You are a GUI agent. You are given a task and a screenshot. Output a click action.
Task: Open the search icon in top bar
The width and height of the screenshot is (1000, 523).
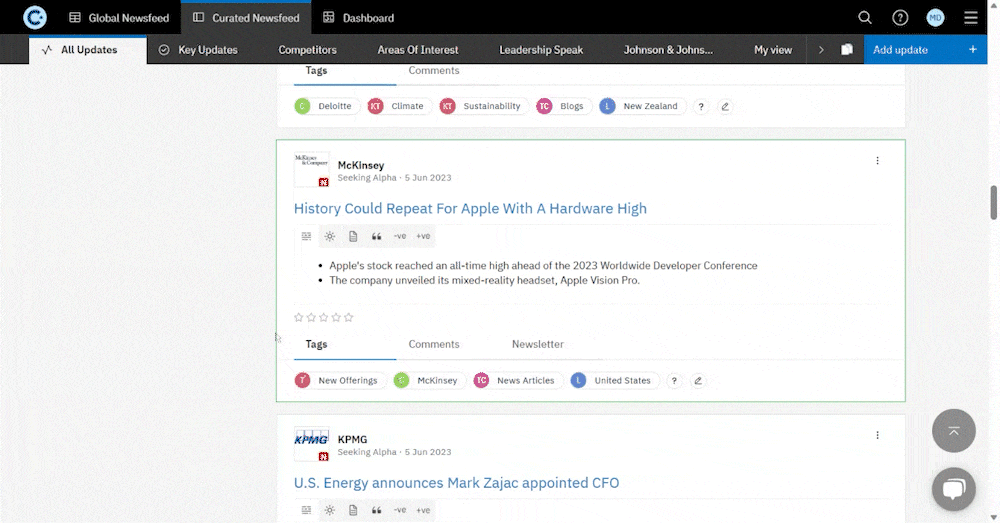coord(865,18)
